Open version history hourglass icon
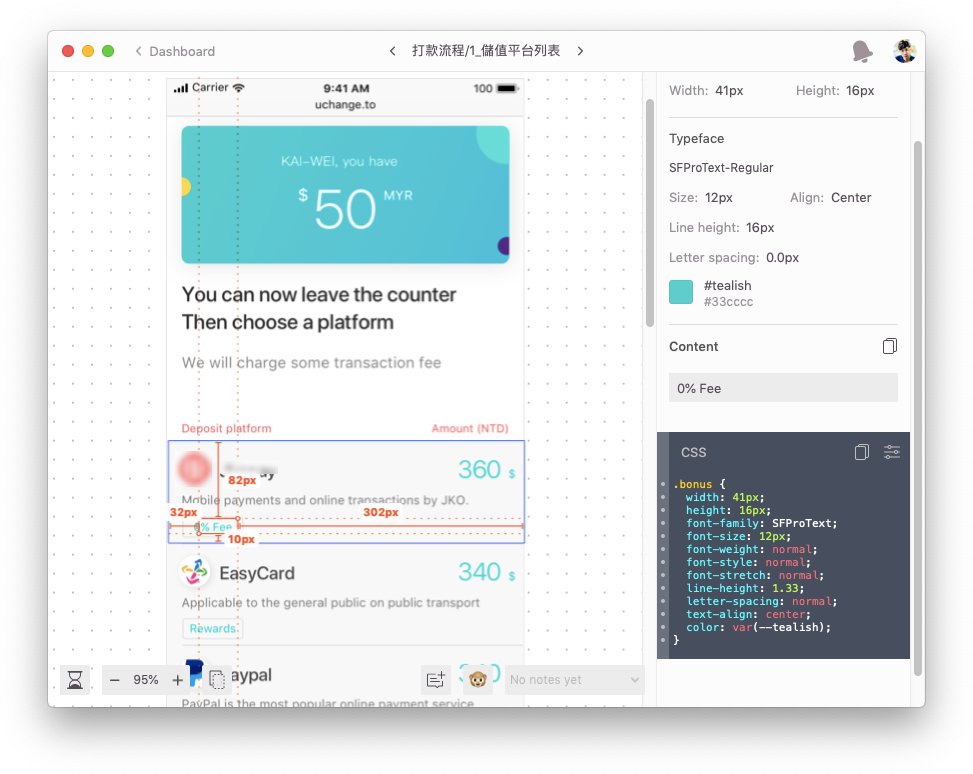 click(75, 680)
